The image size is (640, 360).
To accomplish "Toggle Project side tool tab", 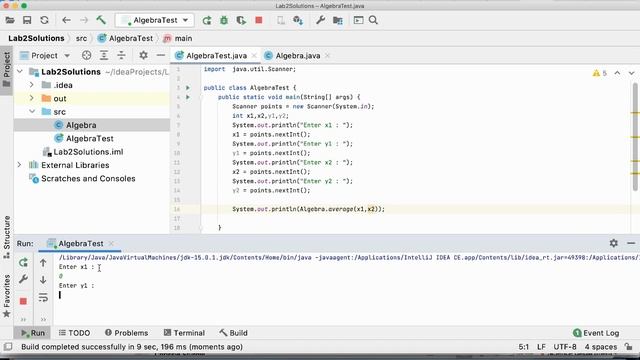I will [x=7, y=69].
